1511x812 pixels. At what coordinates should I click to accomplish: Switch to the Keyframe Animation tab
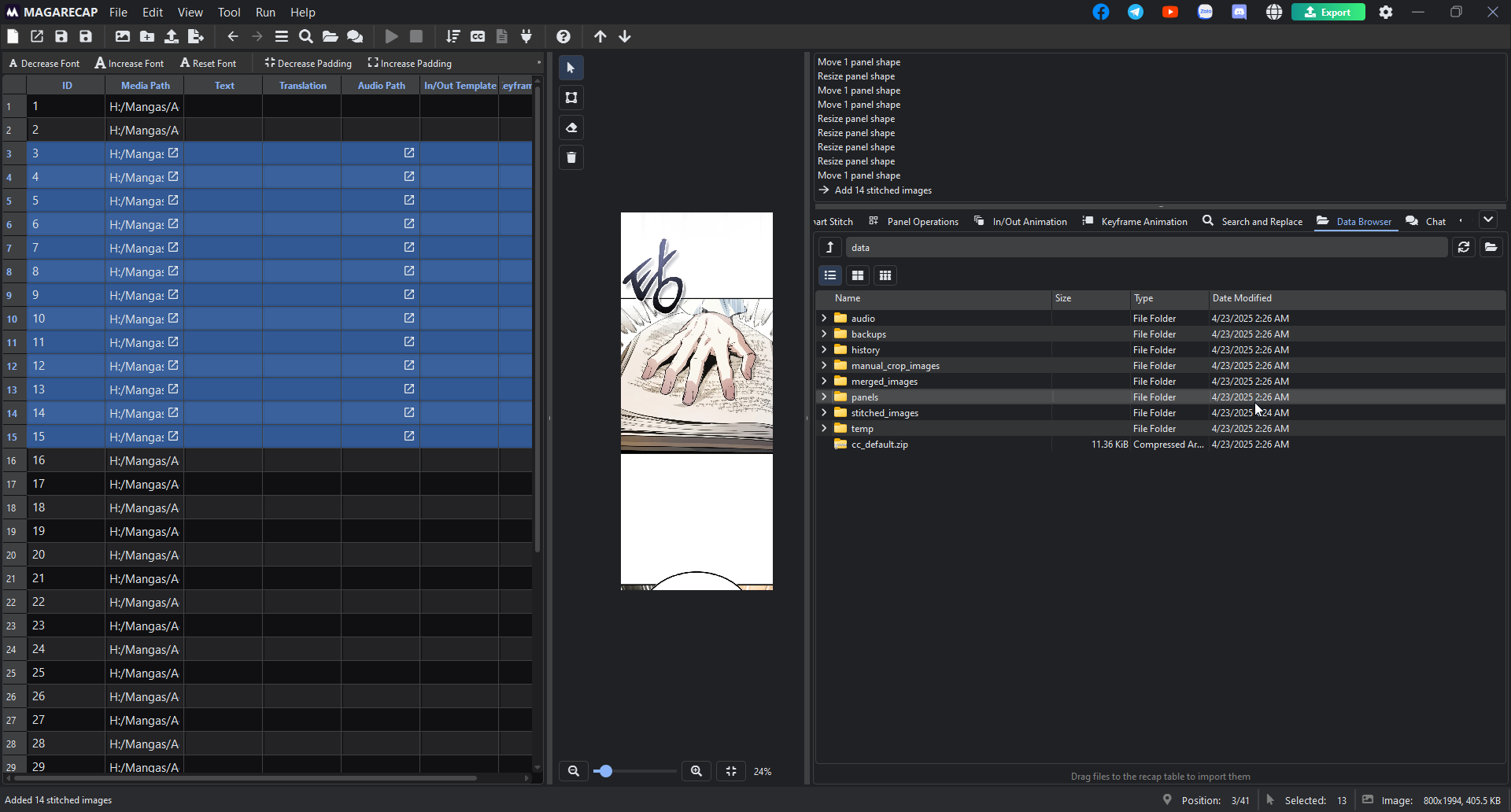pyautogui.click(x=1135, y=221)
